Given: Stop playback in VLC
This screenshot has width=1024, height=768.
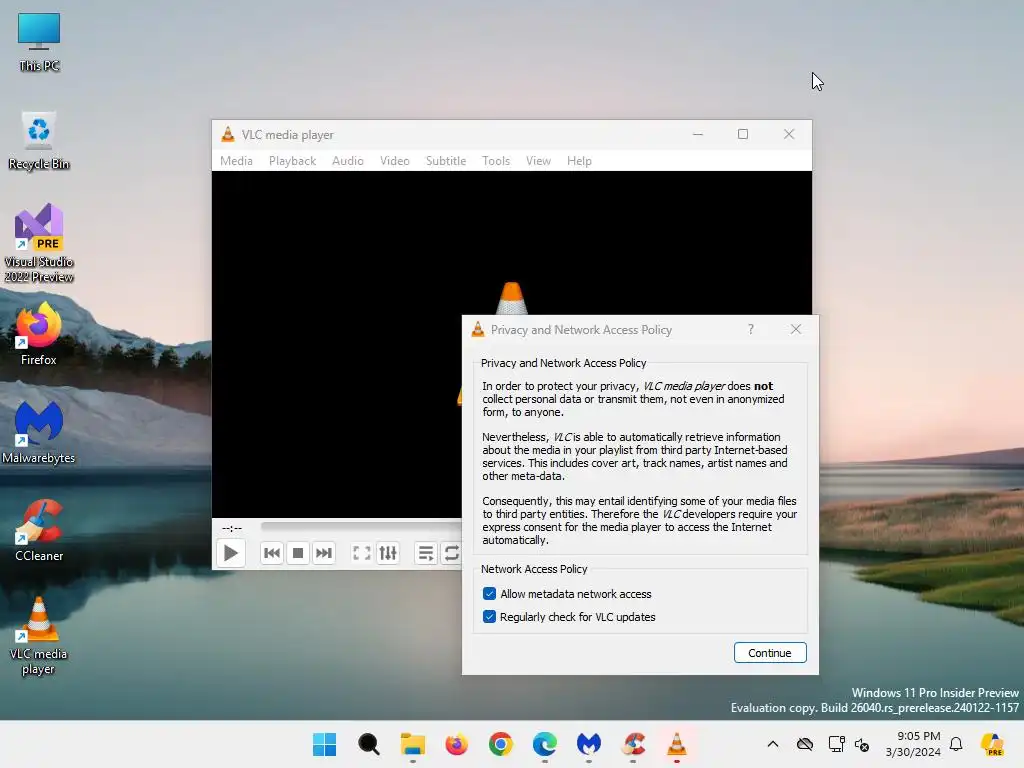Looking at the screenshot, I should click(298, 553).
